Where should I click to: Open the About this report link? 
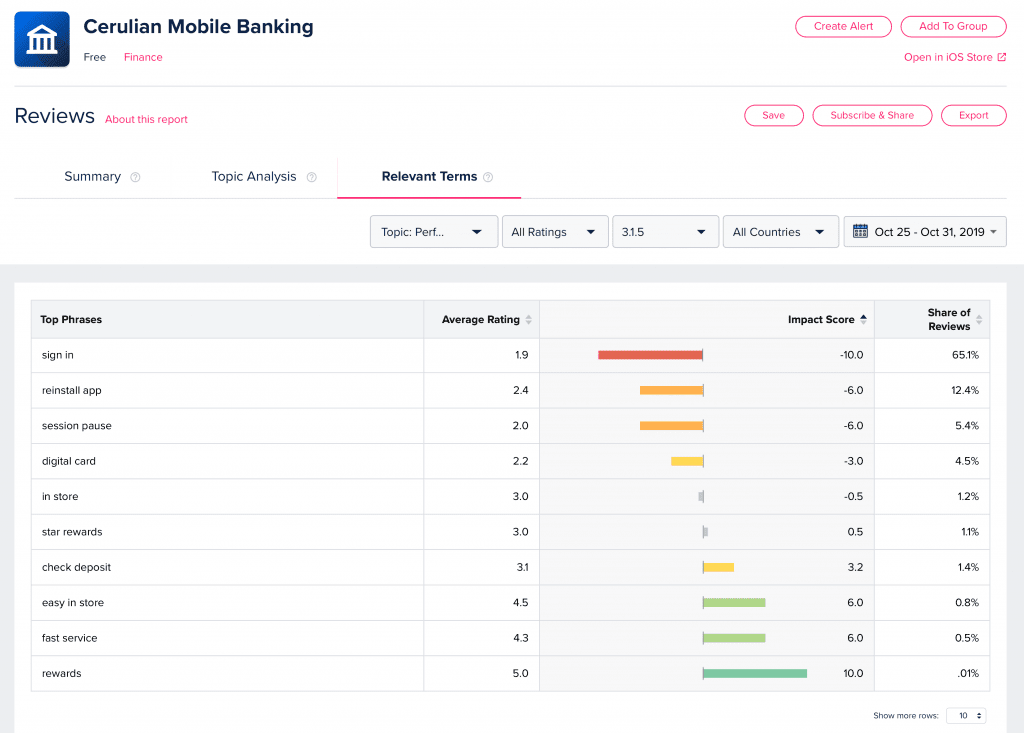(x=146, y=120)
